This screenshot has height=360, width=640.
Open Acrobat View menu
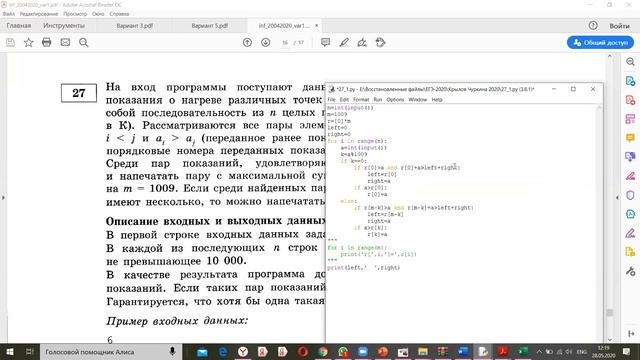(75, 14)
